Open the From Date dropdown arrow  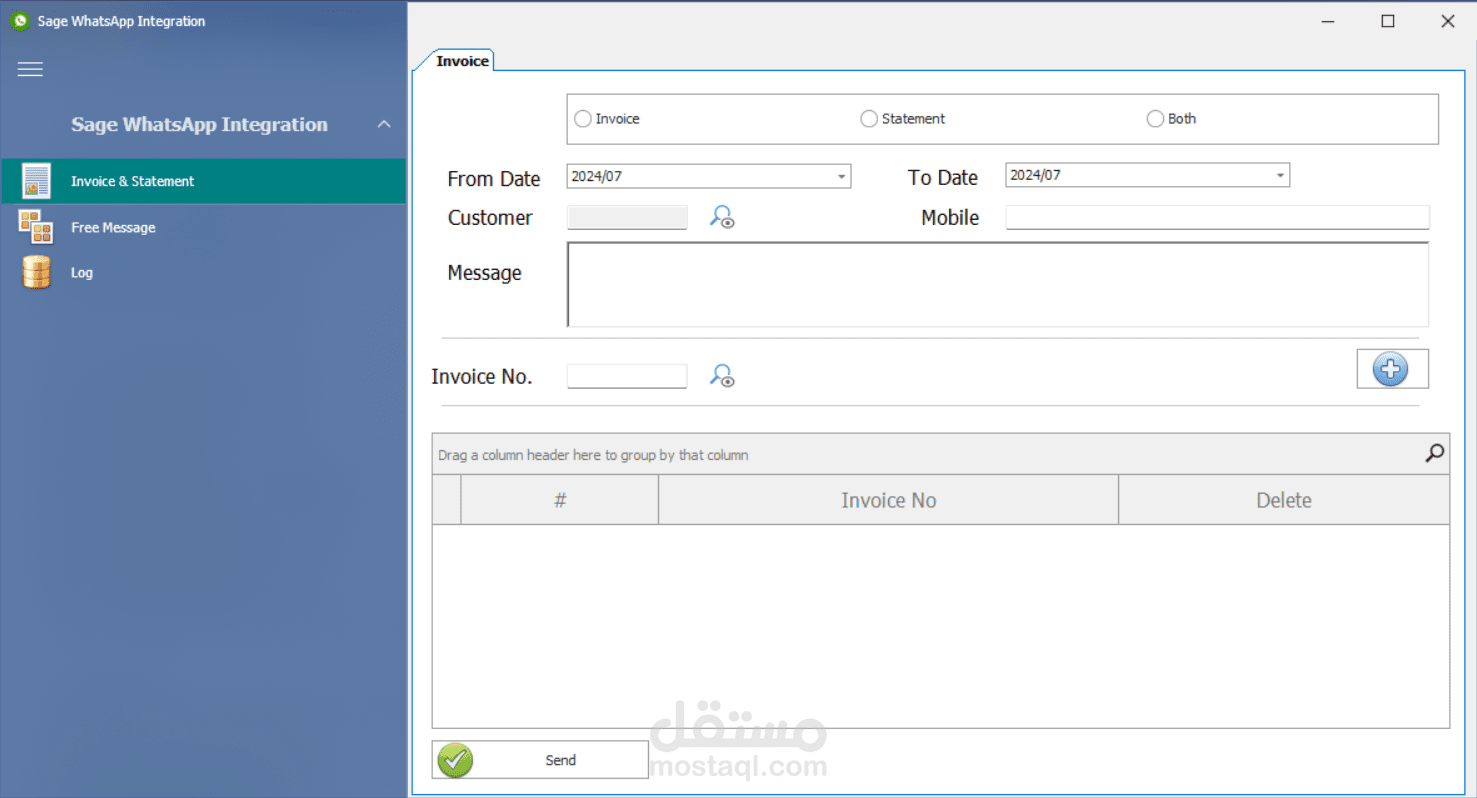point(841,177)
